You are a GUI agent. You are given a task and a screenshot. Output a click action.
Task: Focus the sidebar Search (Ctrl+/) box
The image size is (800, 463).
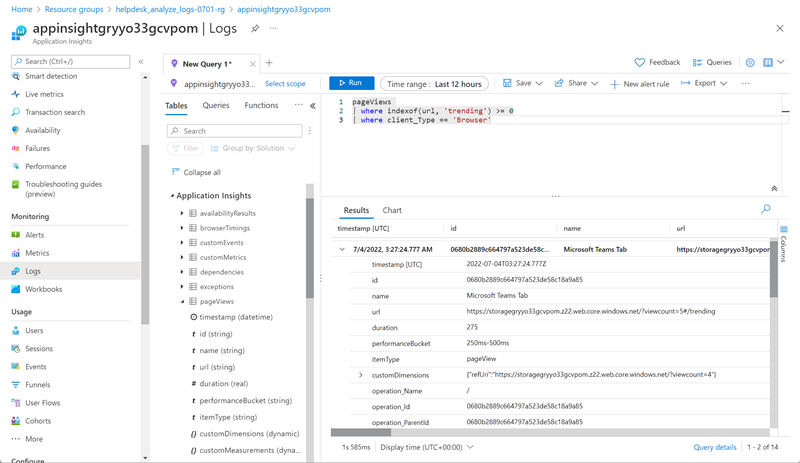click(70, 61)
